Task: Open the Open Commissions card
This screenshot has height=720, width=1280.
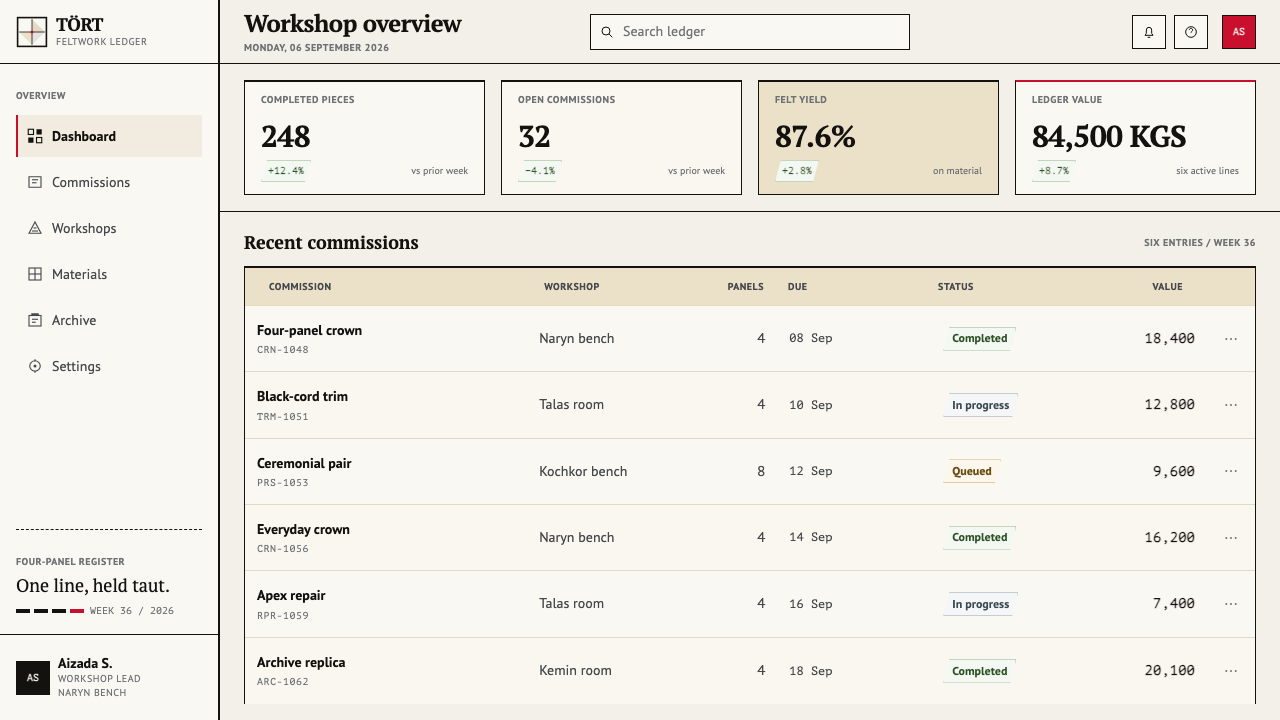Action: [x=621, y=138]
